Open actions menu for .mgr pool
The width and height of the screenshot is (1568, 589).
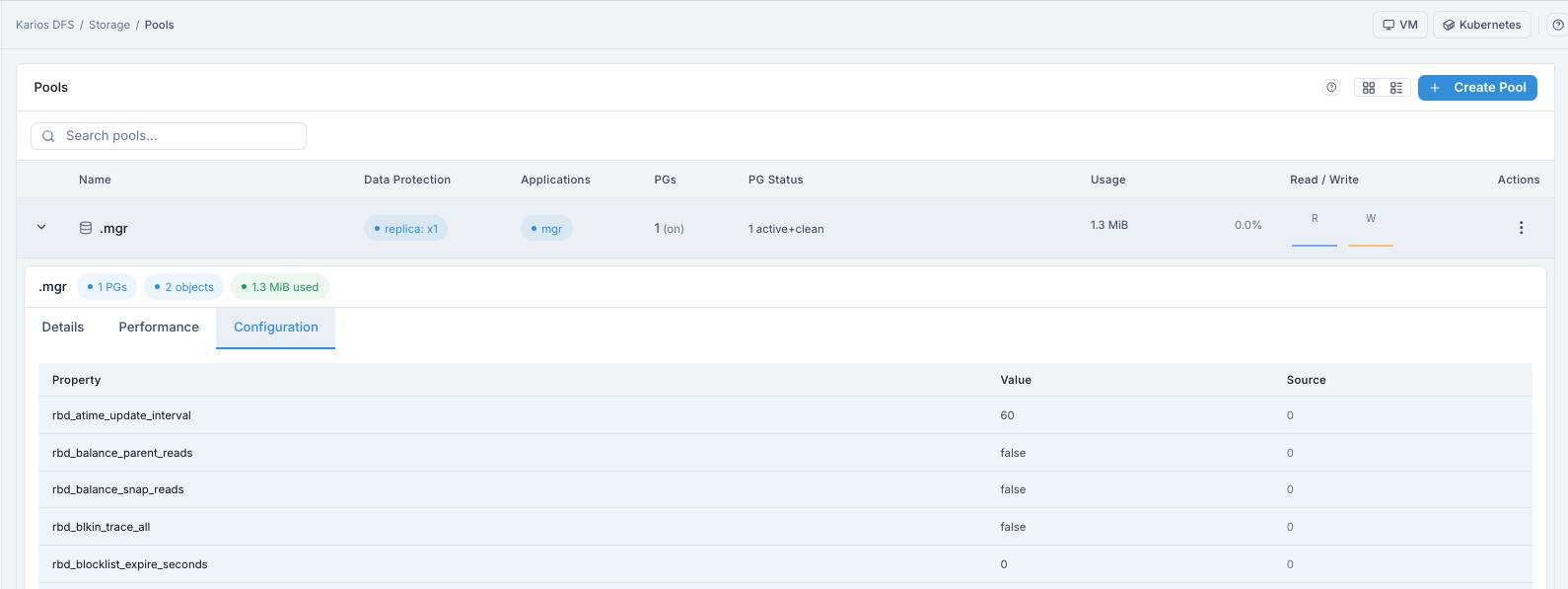(x=1521, y=228)
